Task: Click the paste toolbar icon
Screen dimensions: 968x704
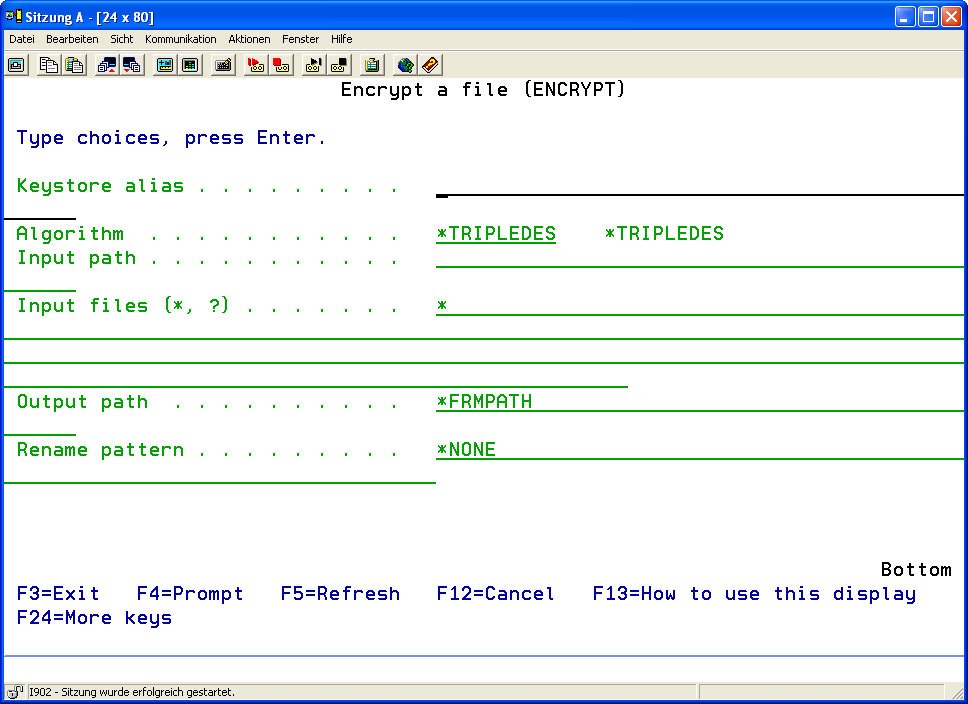Action: 74,65
